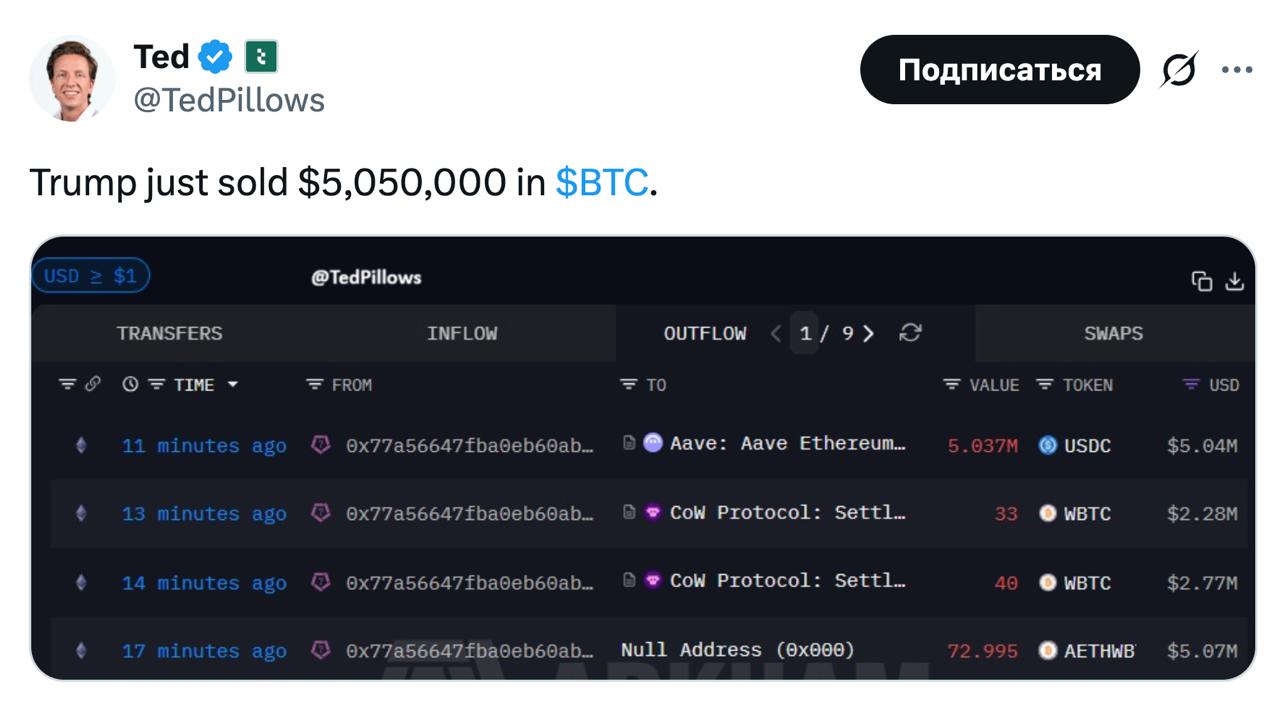Expand the TIME sort dropdown arrow
The width and height of the screenshot is (1280, 708).
pyautogui.click(x=233, y=384)
